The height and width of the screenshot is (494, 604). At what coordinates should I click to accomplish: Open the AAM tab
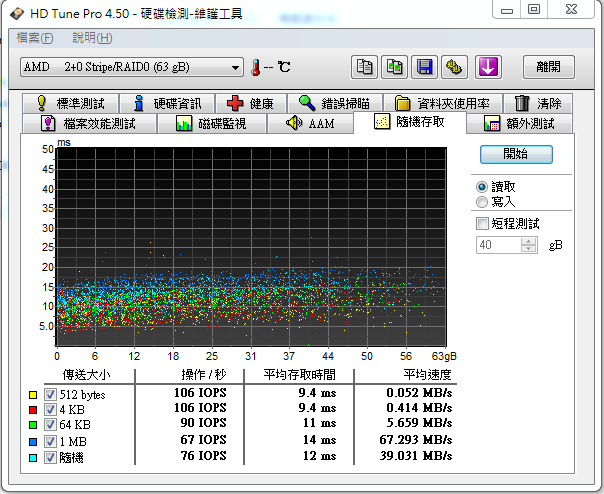pyautogui.click(x=310, y=123)
